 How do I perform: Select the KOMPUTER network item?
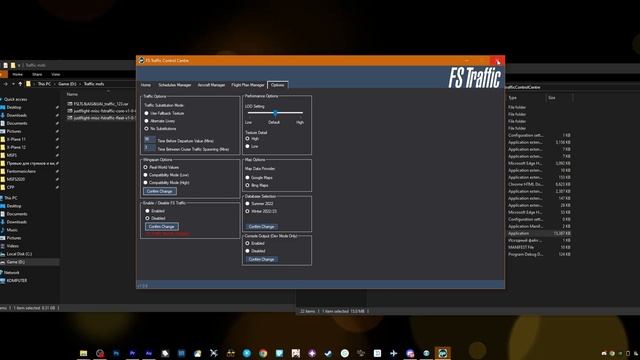[x=17, y=280]
